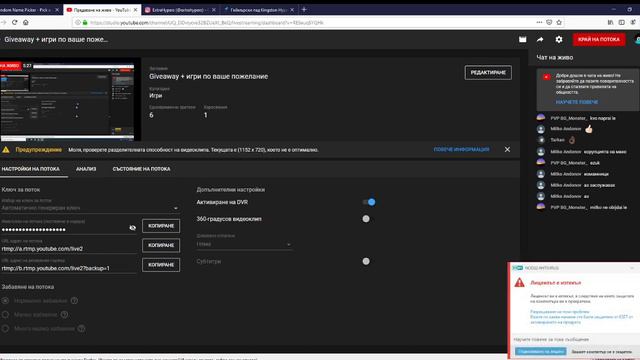This screenshot has width=640, height=360.
Task: Click the ESET logo in antivirus popup
Action: click(x=518, y=268)
